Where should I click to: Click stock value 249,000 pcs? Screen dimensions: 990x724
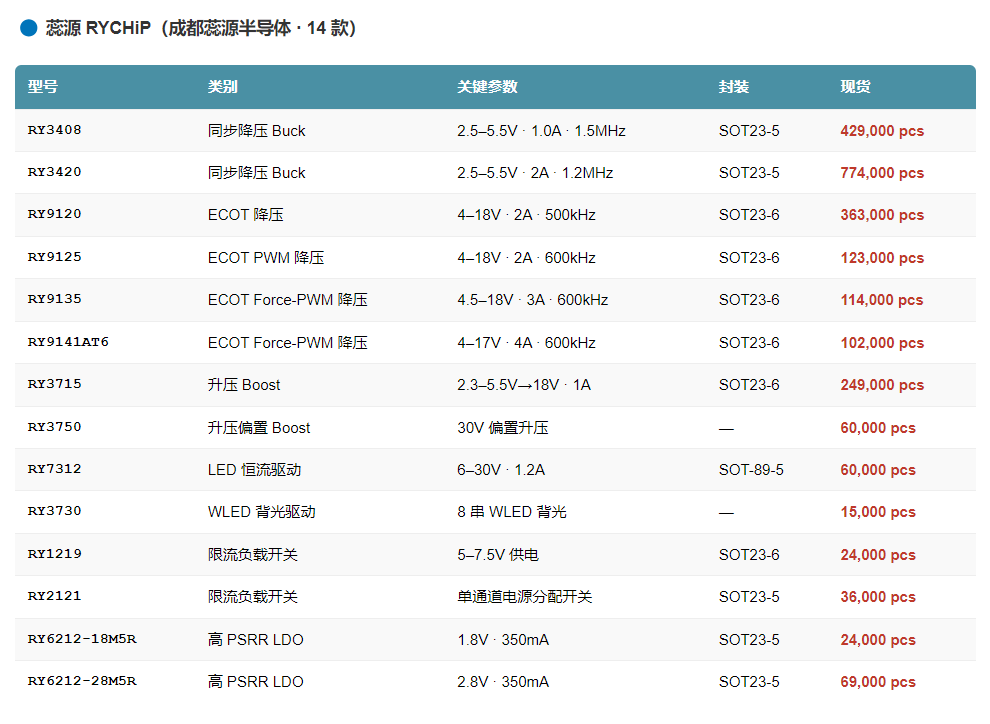click(x=882, y=385)
